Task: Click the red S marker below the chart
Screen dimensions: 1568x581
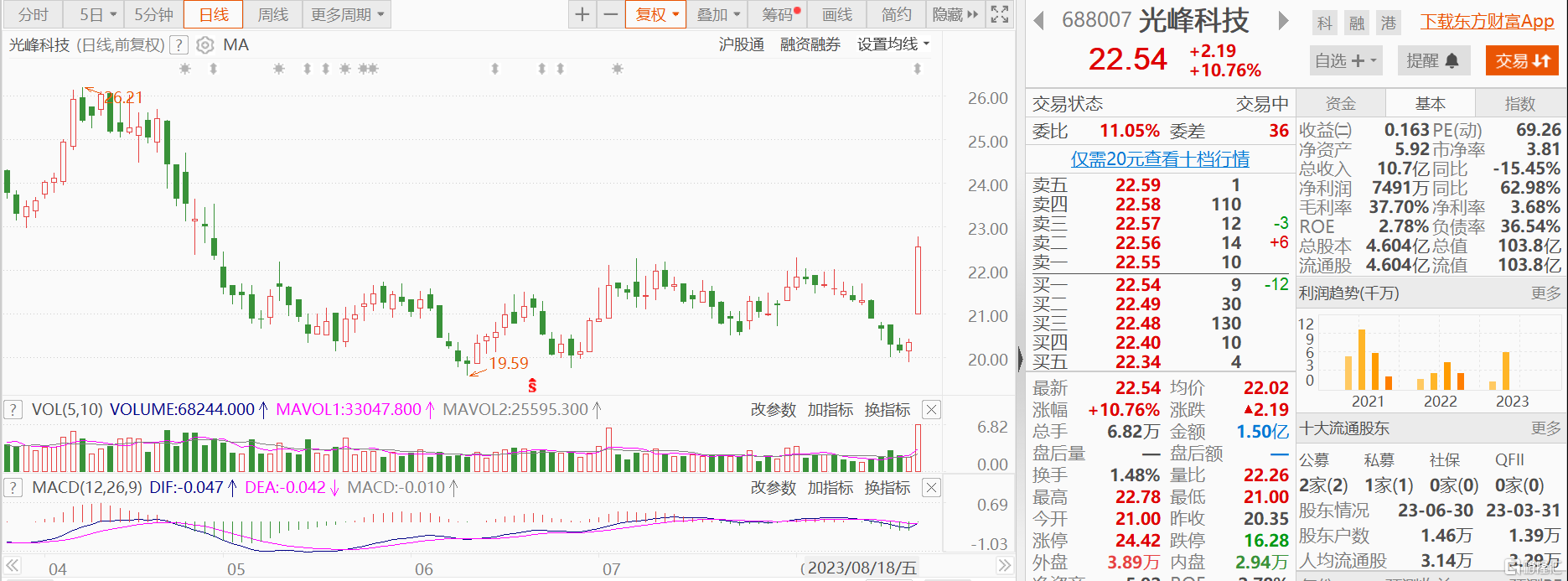Action: 532,386
